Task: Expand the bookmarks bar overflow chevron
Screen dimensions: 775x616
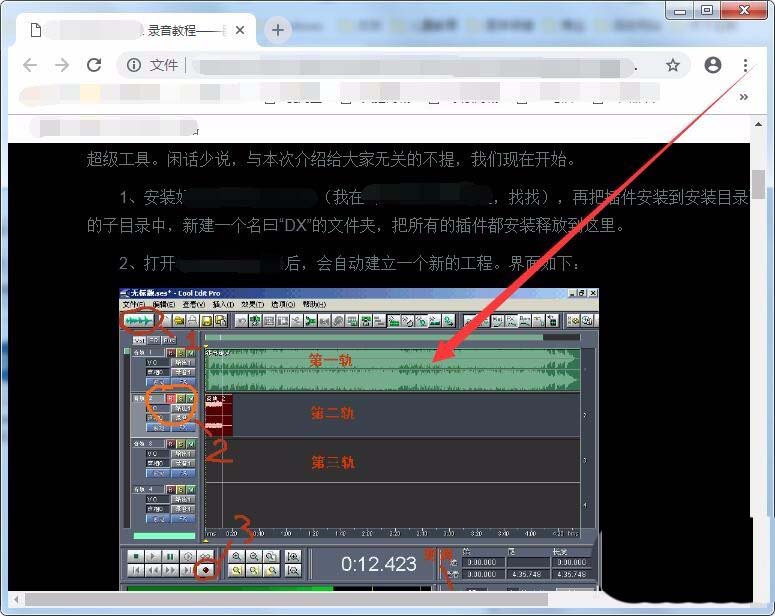Action: click(x=743, y=97)
